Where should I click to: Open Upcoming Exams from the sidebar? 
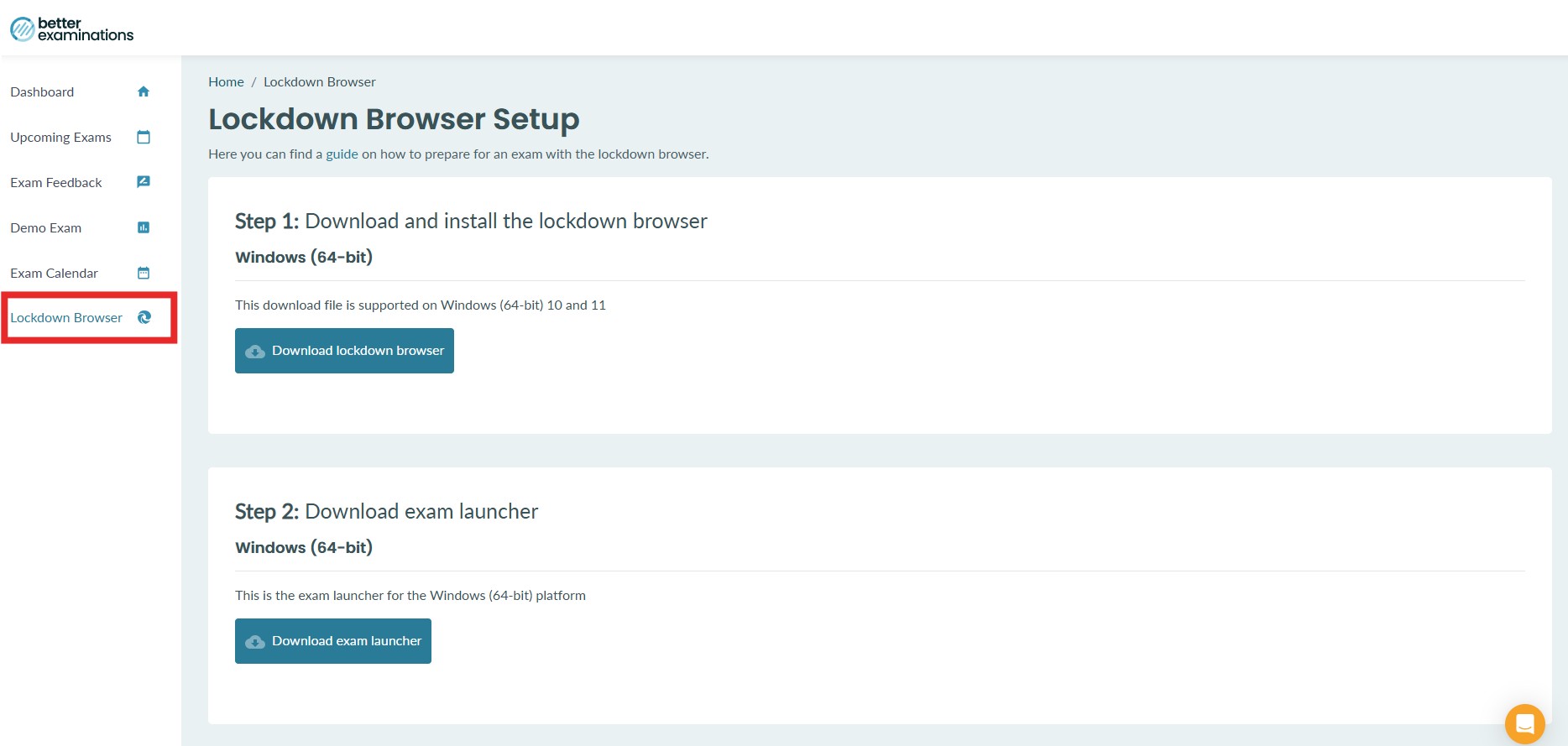click(60, 138)
